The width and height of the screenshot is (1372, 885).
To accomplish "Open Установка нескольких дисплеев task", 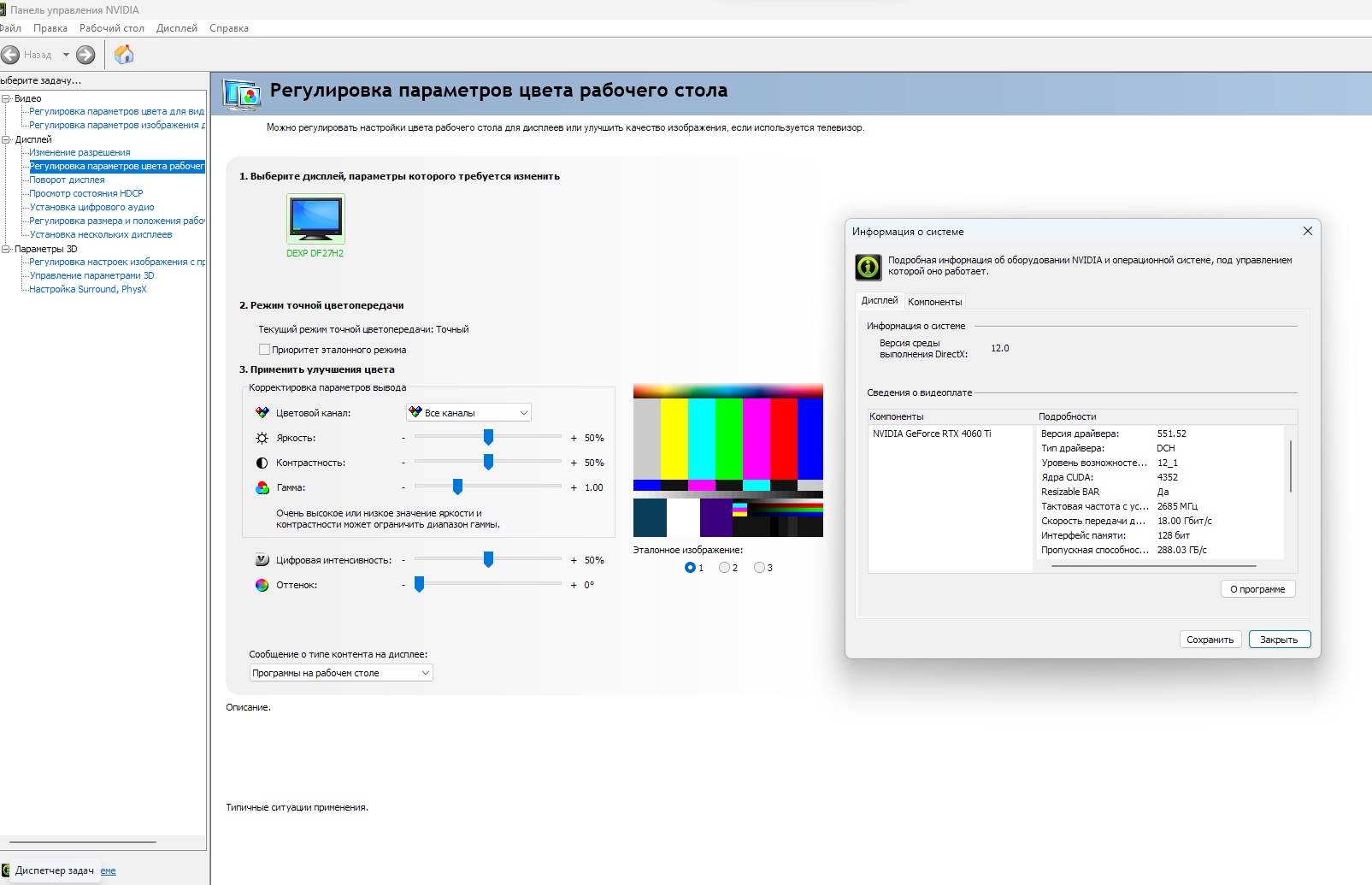I will click(101, 234).
